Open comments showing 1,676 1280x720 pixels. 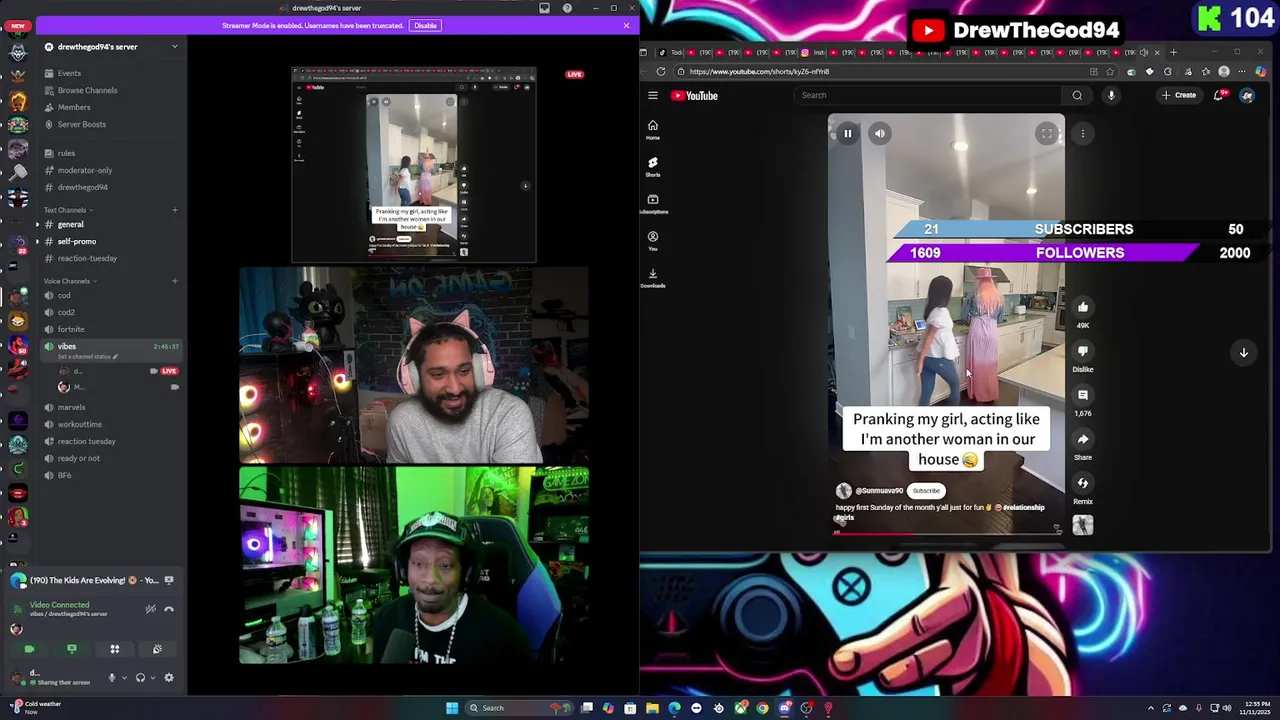pyautogui.click(x=1083, y=395)
